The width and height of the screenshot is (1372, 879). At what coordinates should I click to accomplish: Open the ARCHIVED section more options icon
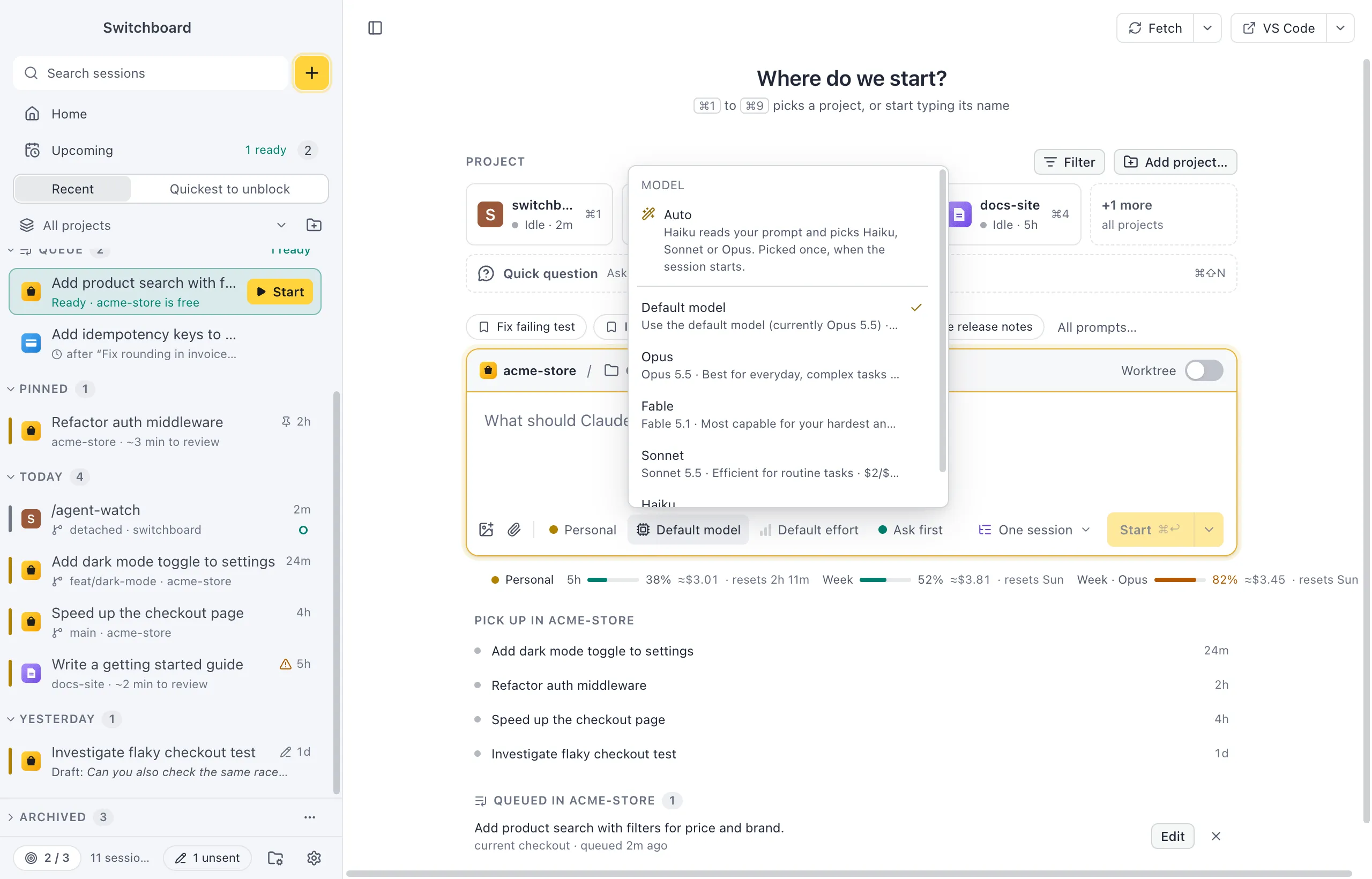point(309,817)
